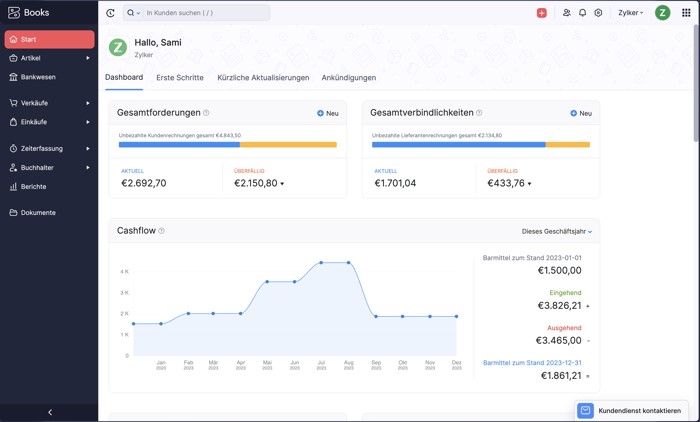Image resolution: width=700 pixels, height=422 pixels.
Task: Switch to the Dashboard tab
Action: [124, 77]
